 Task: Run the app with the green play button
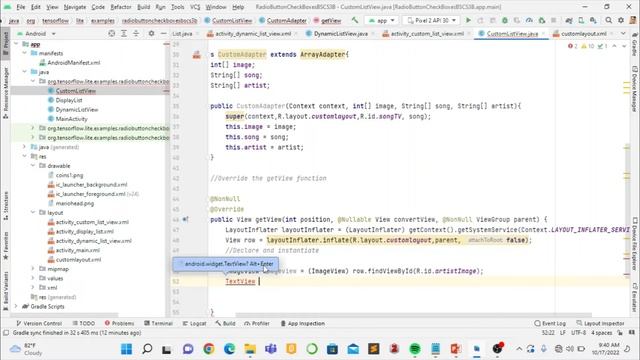pyautogui.click(x=468, y=20)
